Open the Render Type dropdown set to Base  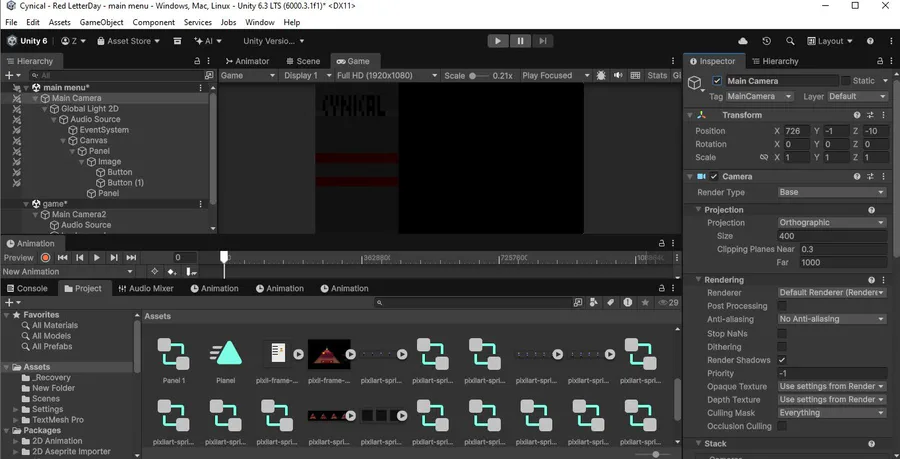(x=832, y=192)
